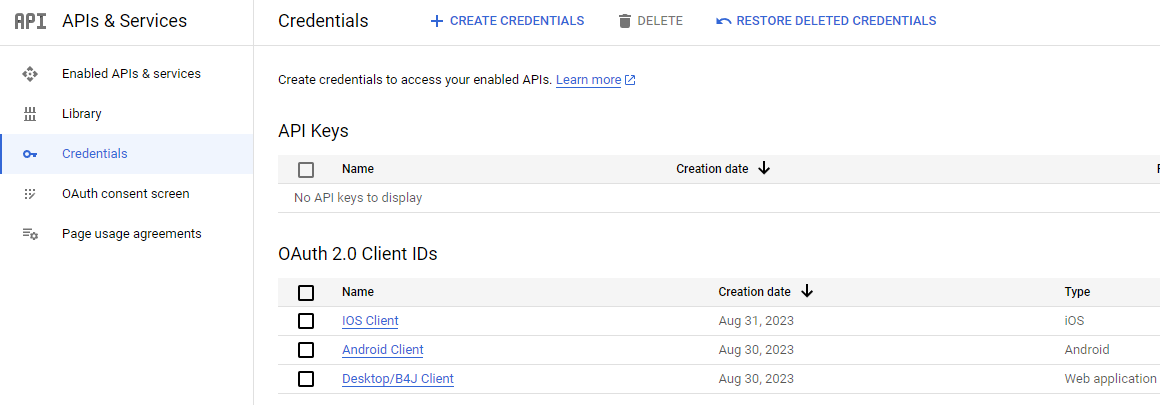The height and width of the screenshot is (405, 1160).
Task: Click the Credentials key icon
Action: [30, 154]
